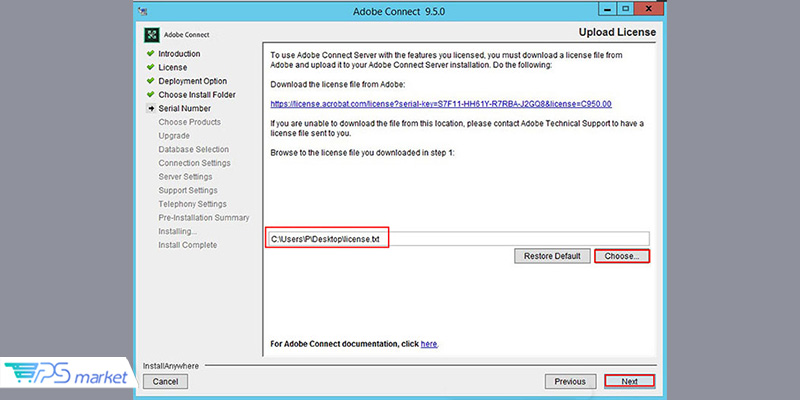Click the arrow icon beside Serial Number
The image size is (800, 400).
pyautogui.click(x=150, y=108)
